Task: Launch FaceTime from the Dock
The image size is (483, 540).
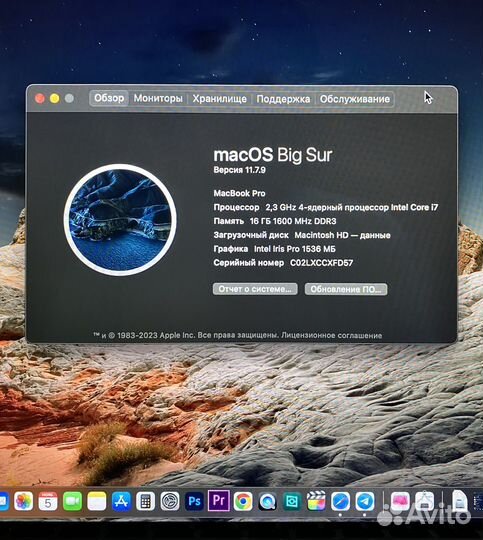Action: pos(72,501)
